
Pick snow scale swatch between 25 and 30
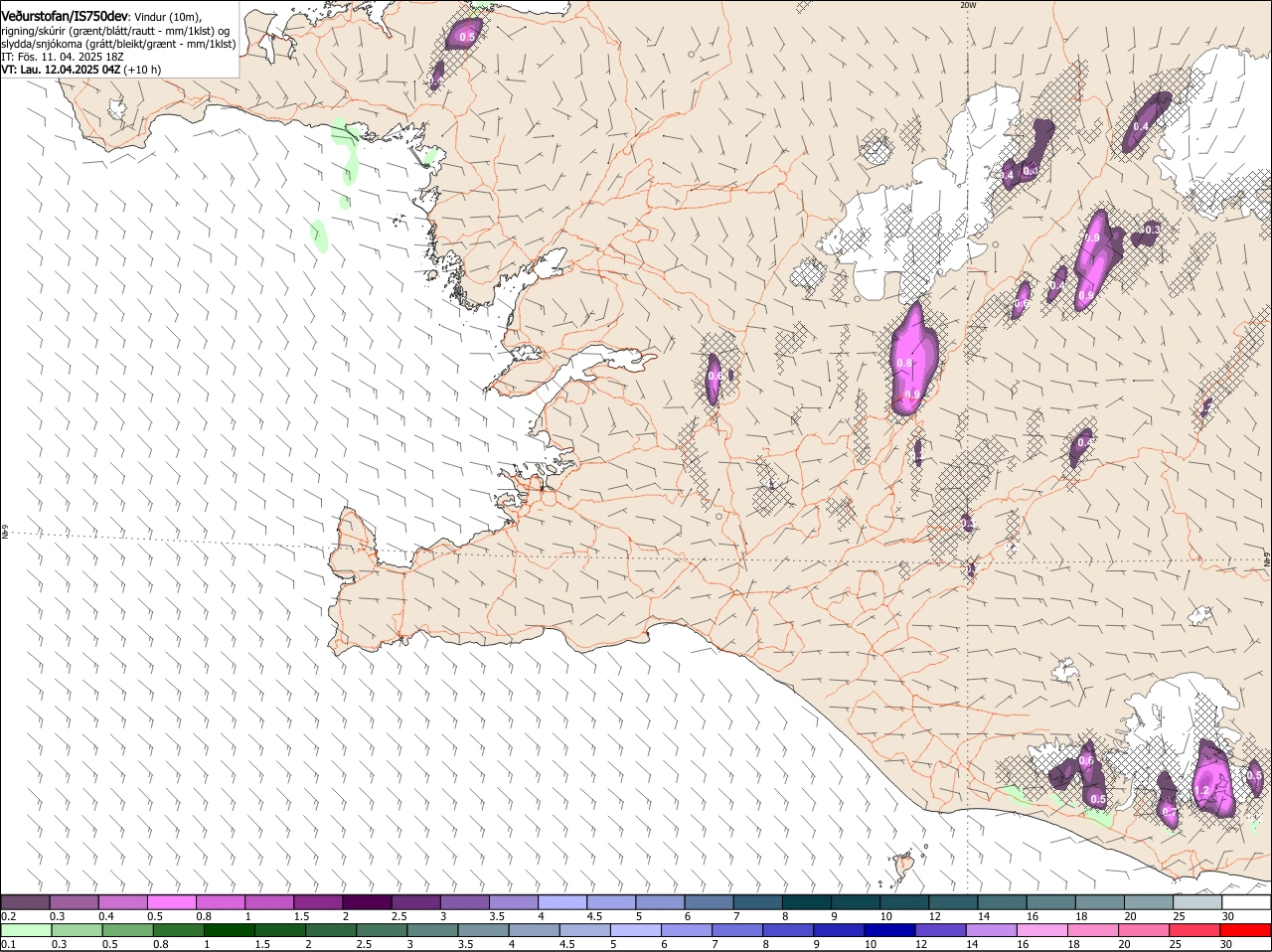(x=1198, y=902)
